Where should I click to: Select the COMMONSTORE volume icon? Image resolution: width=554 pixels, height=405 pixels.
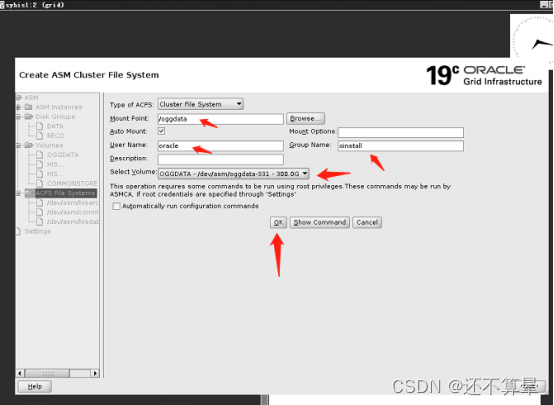(x=40, y=183)
